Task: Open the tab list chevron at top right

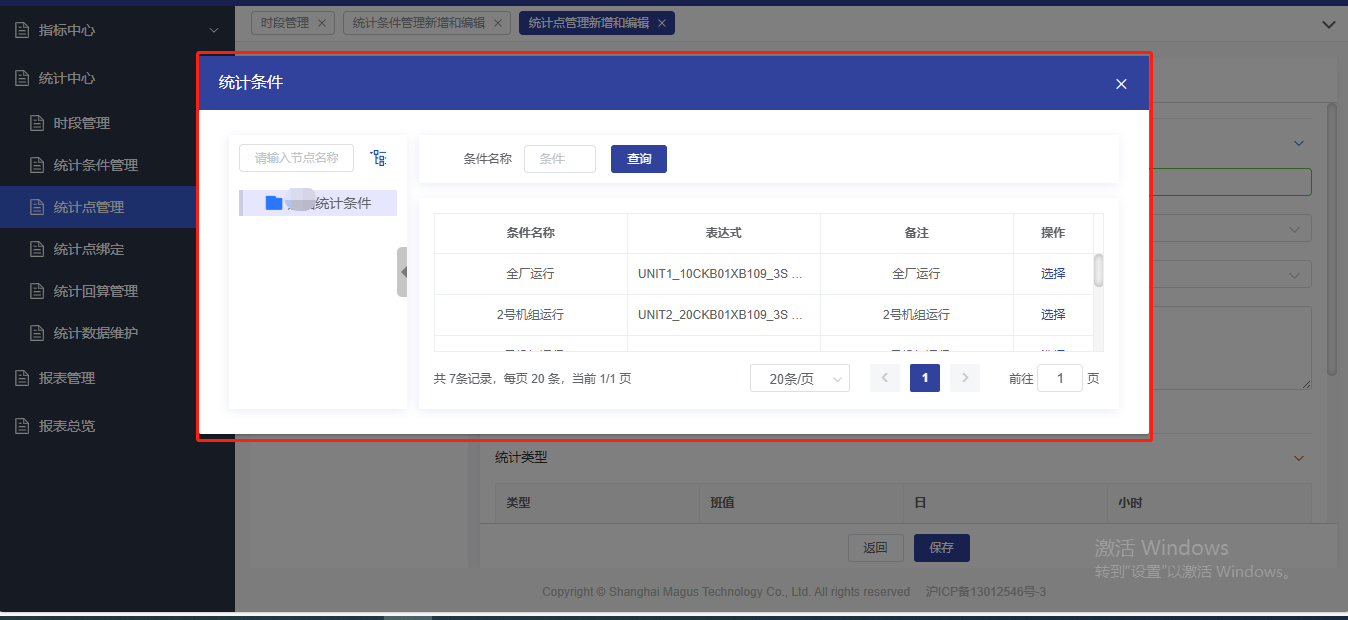Action: pyautogui.click(x=1328, y=24)
